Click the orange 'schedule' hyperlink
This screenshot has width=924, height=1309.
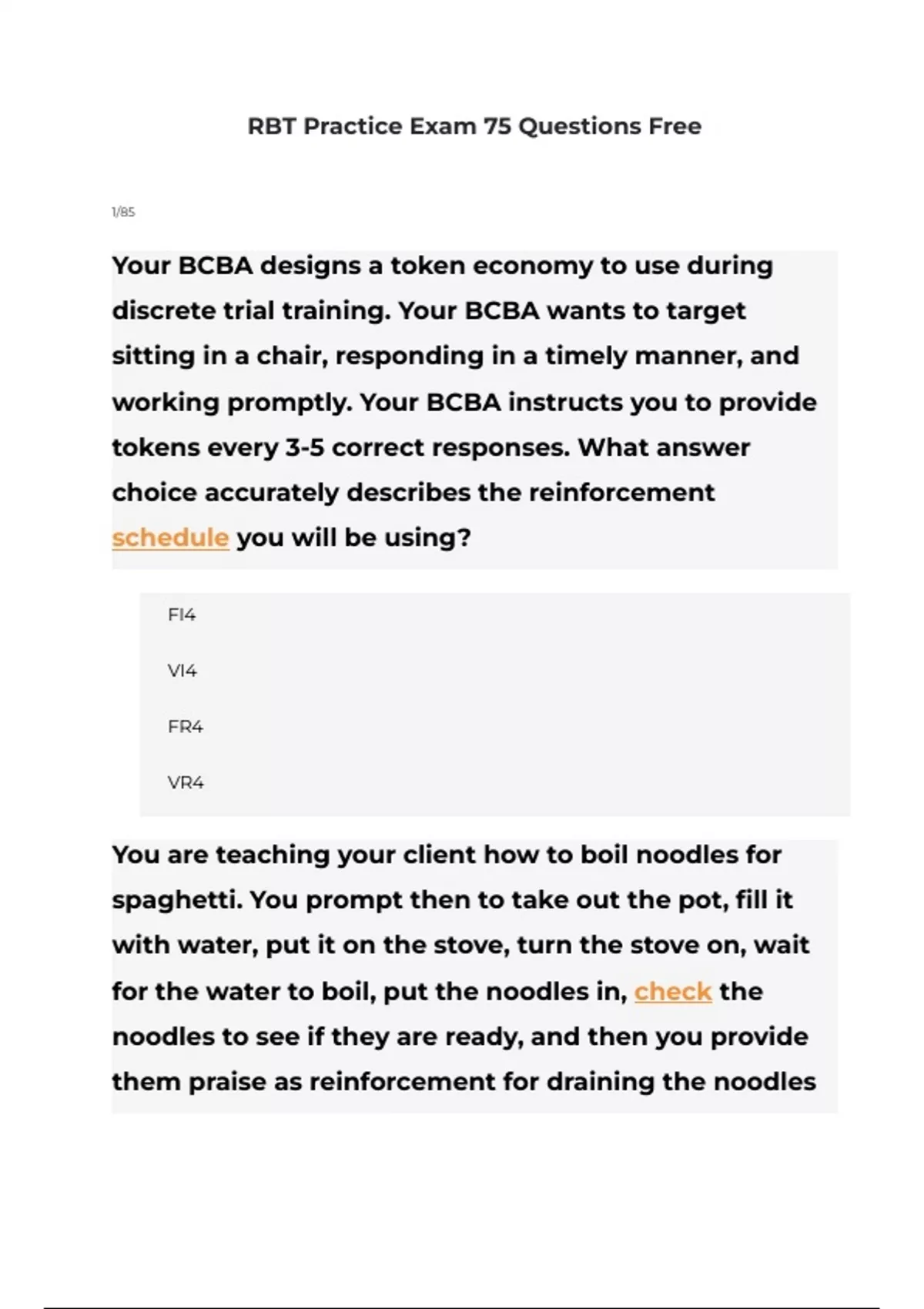(x=170, y=537)
